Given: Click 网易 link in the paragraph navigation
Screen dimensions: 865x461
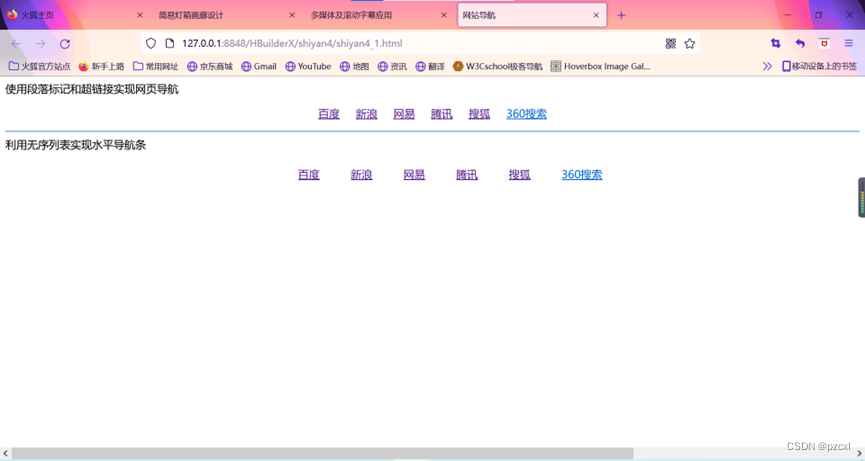Looking at the screenshot, I should [404, 114].
